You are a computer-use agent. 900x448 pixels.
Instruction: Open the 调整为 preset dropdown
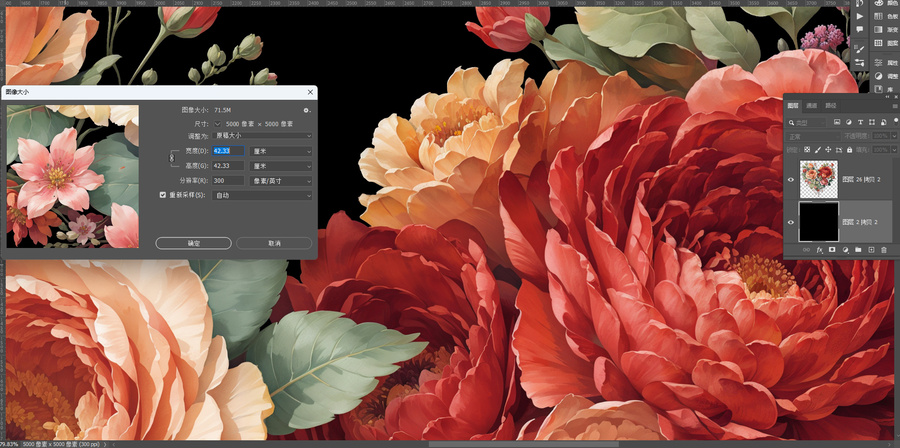(263, 136)
